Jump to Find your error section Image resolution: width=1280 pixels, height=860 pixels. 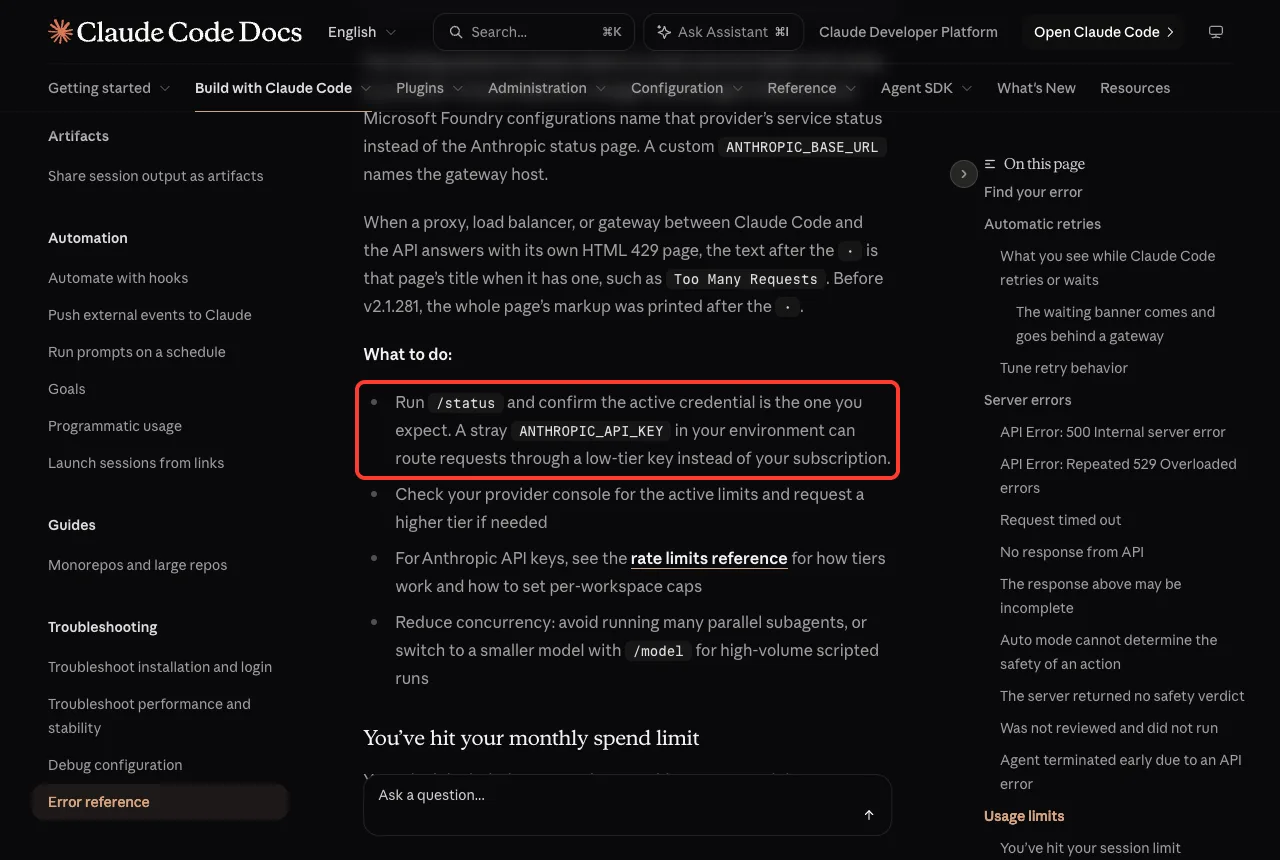[x=1033, y=192]
